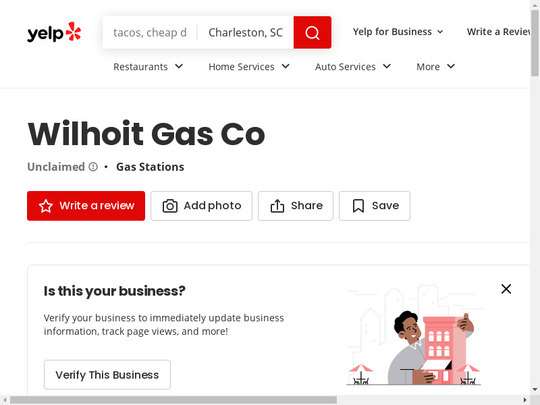Click the Verify This Business button
The image size is (540, 405).
click(107, 375)
